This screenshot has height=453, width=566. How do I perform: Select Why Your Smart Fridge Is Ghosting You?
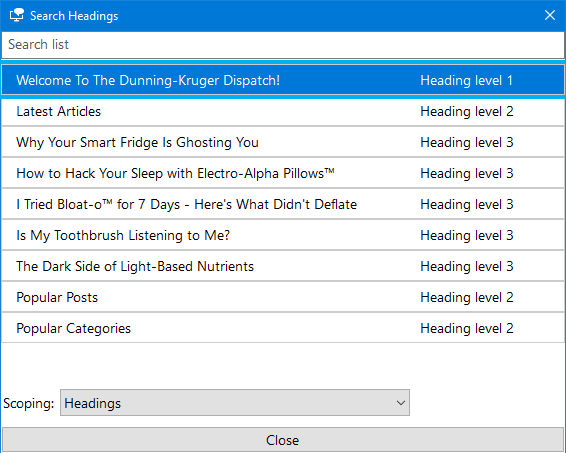click(283, 142)
